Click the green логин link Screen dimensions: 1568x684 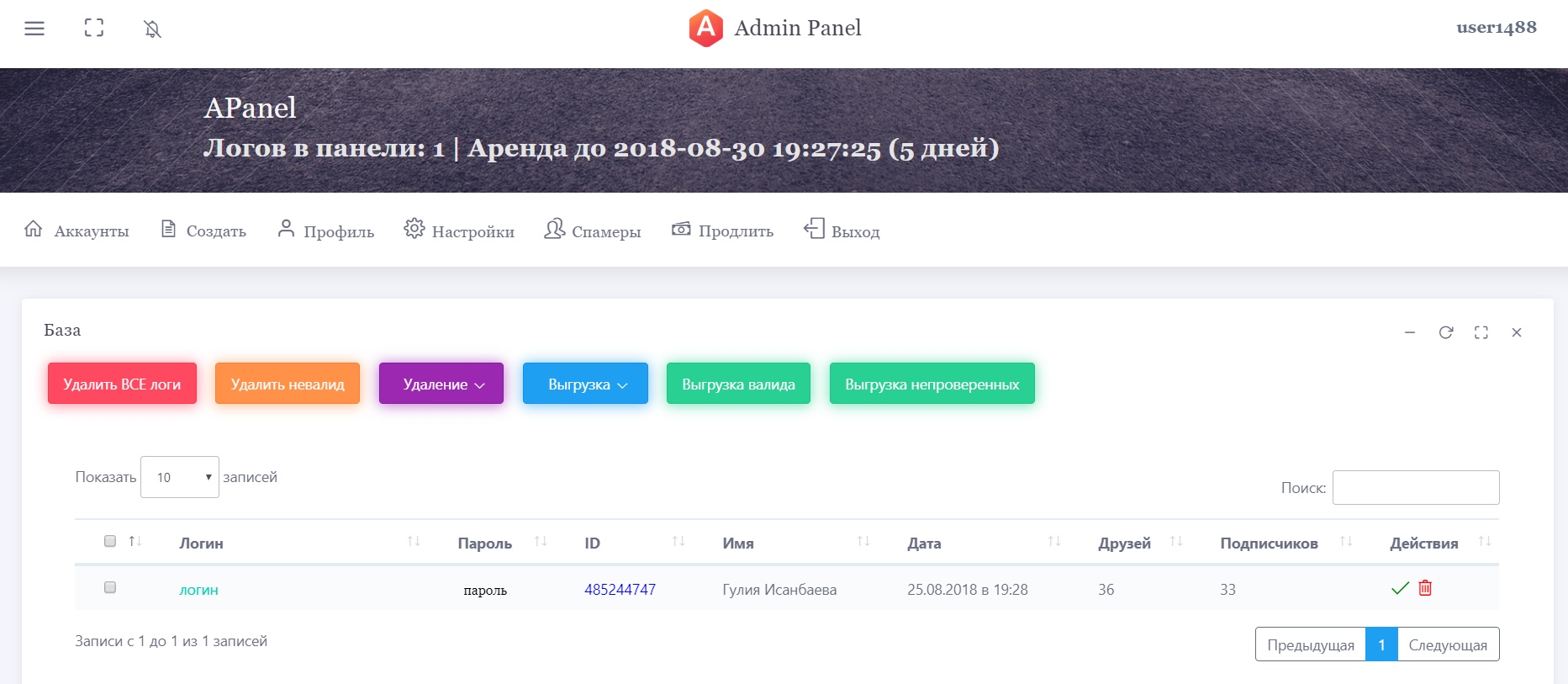(x=198, y=590)
